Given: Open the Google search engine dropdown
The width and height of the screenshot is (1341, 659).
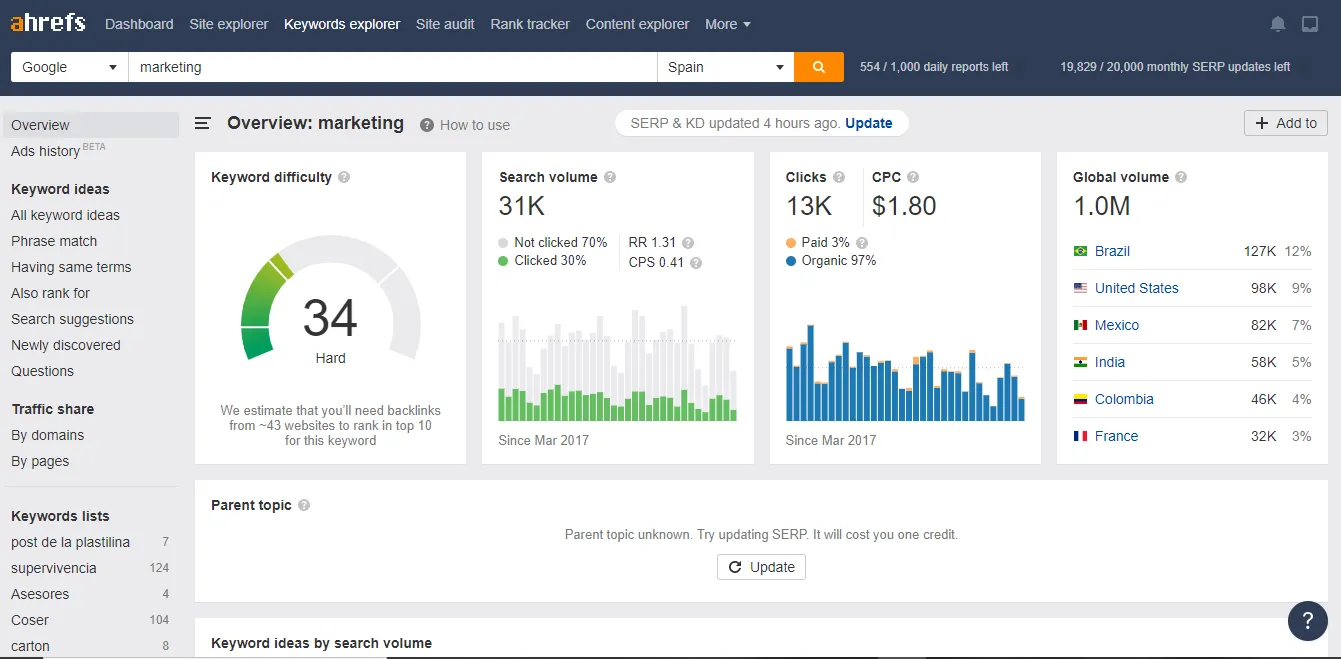Looking at the screenshot, I should (69, 67).
